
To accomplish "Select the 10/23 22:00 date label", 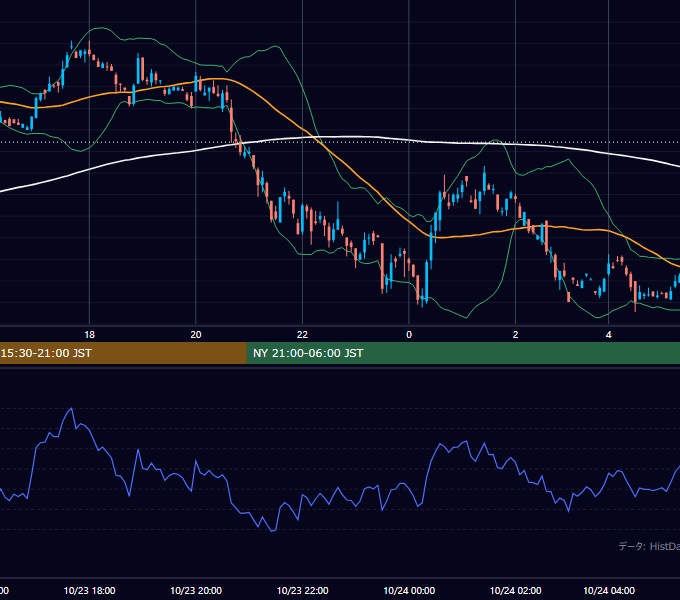I will 303,590.
